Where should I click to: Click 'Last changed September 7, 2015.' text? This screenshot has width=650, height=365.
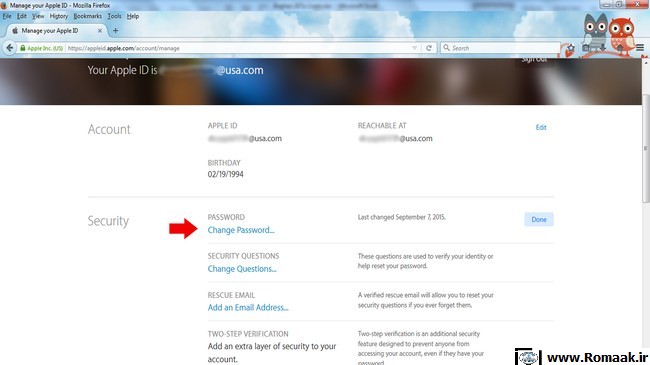(401, 217)
